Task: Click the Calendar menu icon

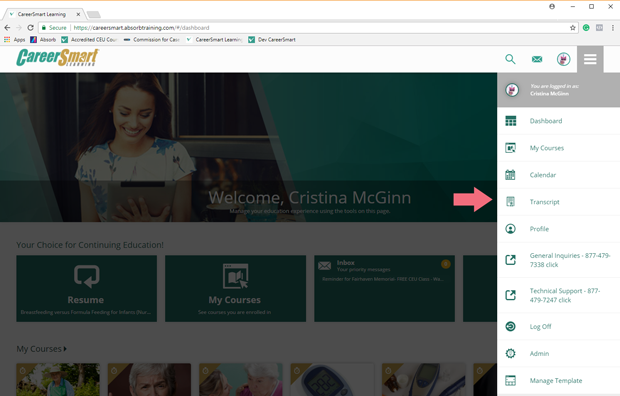Action: point(510,174)
